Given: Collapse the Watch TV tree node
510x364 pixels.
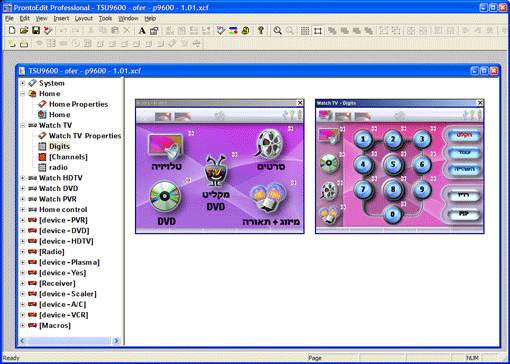Looking at the screenshot, I should pos(23,125).
